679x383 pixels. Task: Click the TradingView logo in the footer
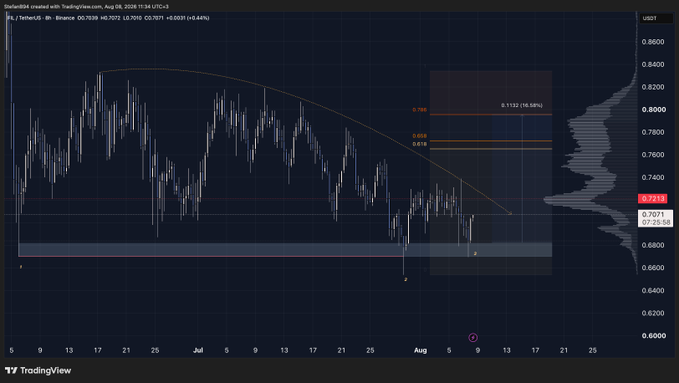[x=38, y=370]
